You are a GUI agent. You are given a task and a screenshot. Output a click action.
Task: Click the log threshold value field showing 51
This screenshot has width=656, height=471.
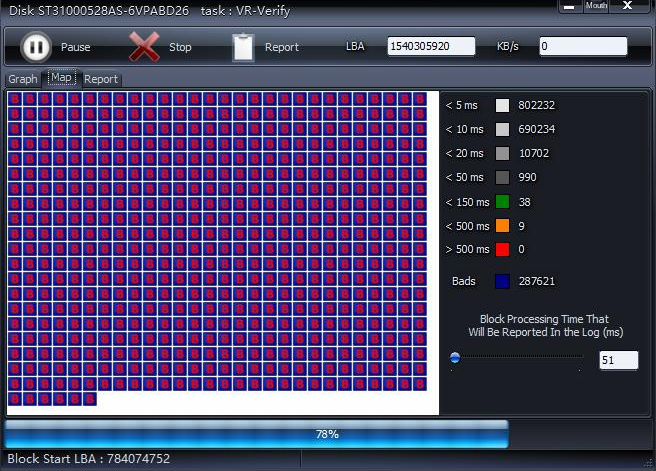(x=618, y=360)
